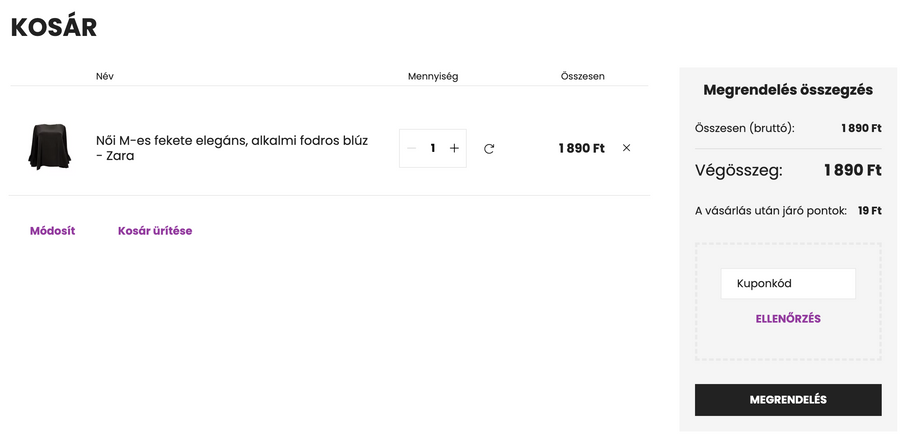
Task: Click the item row's 1 890 Ft price
Action: click(581, 148)
